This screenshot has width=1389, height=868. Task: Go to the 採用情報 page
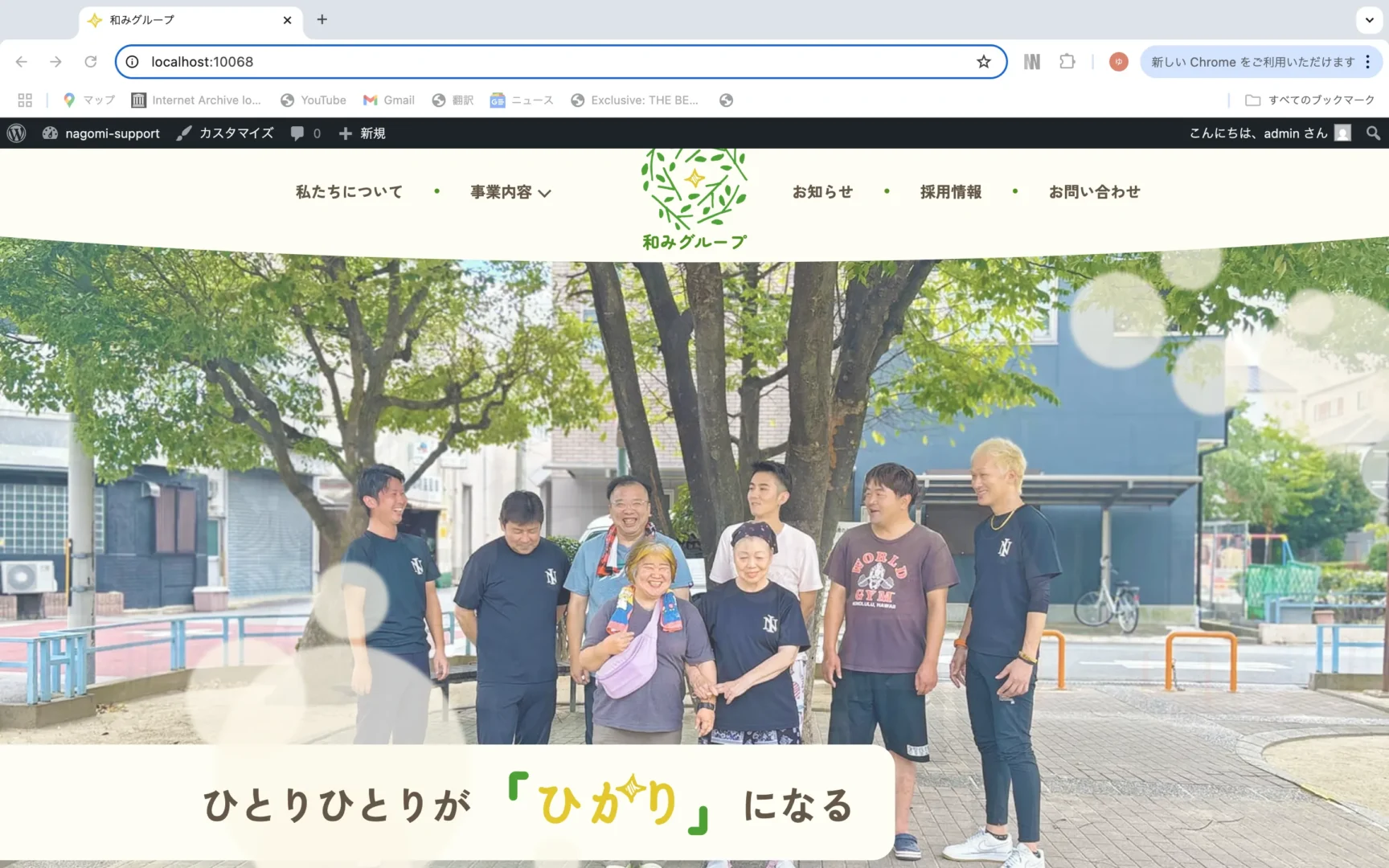tap(950, 192)
